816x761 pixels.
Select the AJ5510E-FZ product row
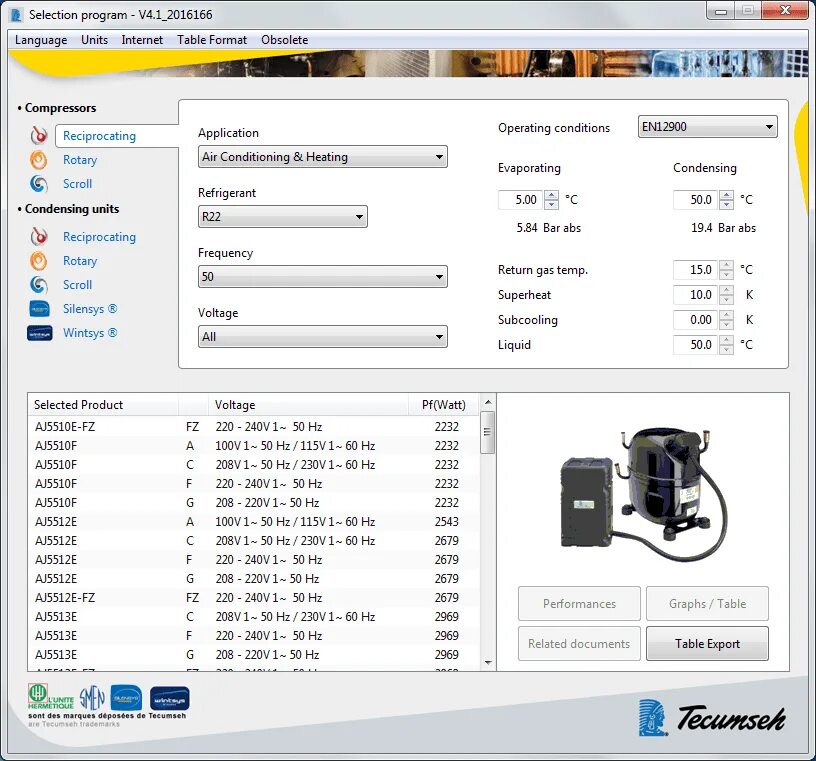click(x=253, y=427)
